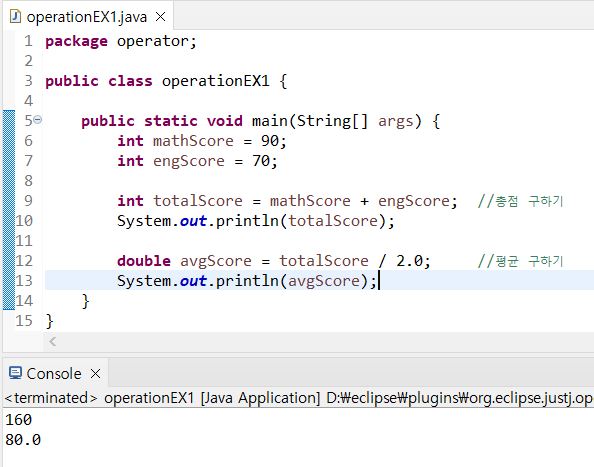This screenshot has height=467, width=594.
Task: Click the 'package' keyword on line 1
Action: pos(76,41)
